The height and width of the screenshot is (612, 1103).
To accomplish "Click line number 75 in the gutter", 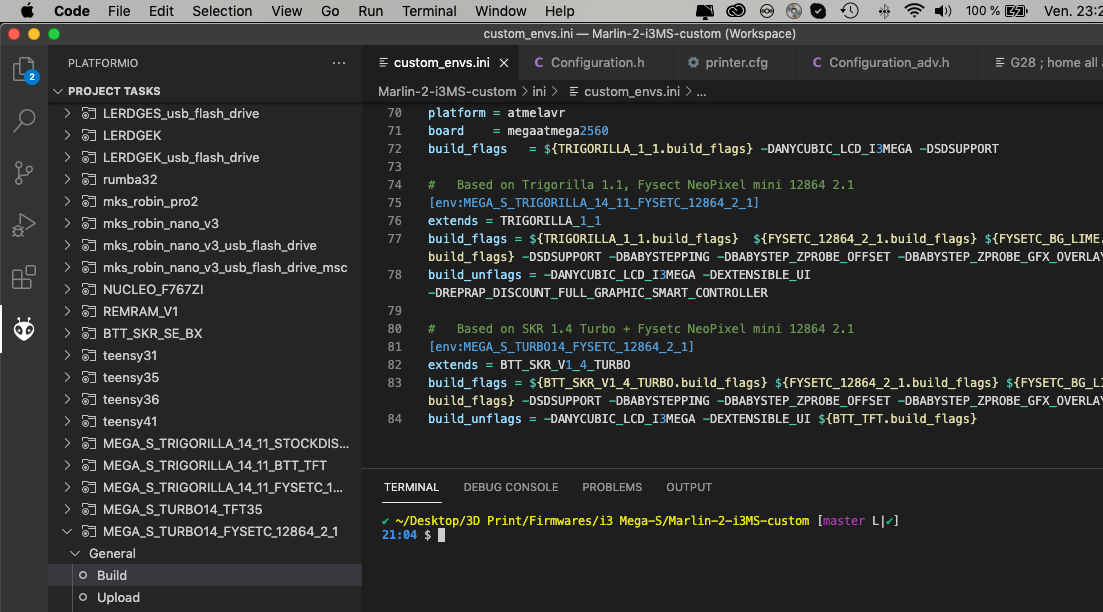I will pos(395,203).
